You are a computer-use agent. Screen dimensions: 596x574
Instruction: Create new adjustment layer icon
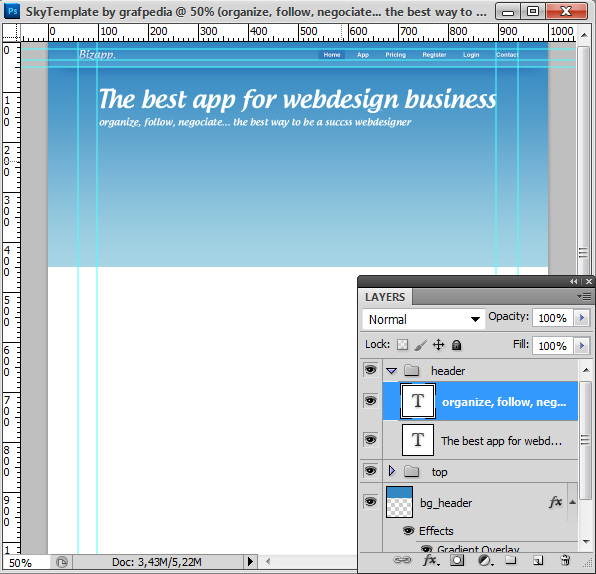[485, 560]
